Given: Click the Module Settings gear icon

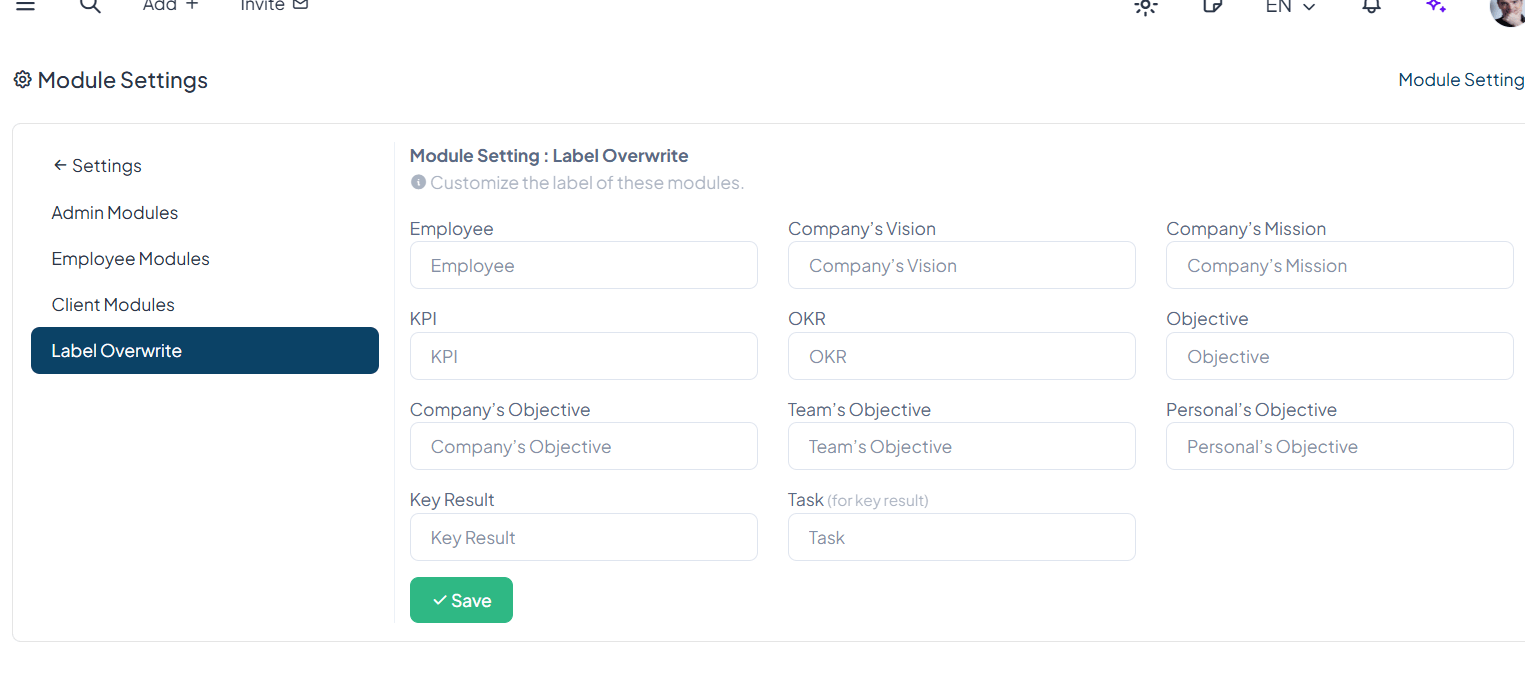Looking at the screenshot, I should point(23,80).
